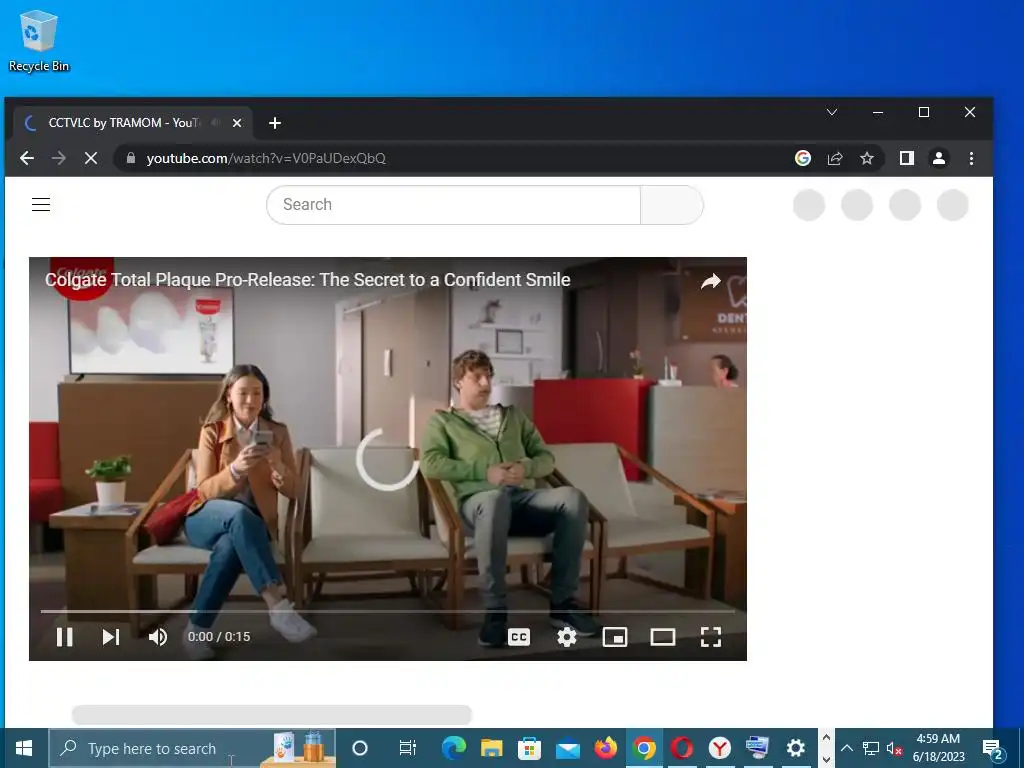Toggle closed captions (CC) on the video
This screenshot has width=1024, height=768.
(x=519, y=637)
